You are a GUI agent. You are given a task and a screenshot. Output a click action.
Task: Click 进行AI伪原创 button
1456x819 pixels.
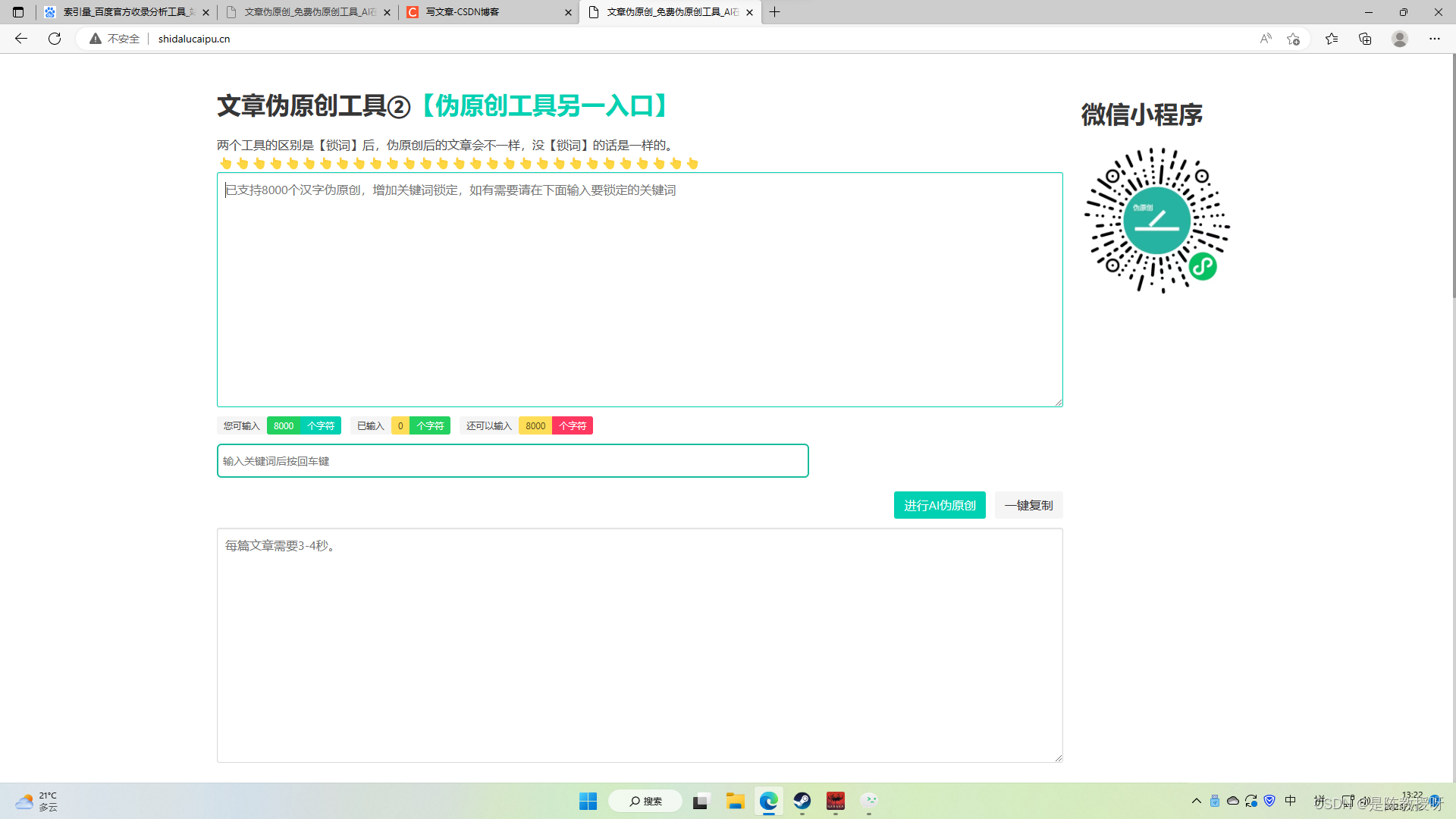tap(940, 505)
